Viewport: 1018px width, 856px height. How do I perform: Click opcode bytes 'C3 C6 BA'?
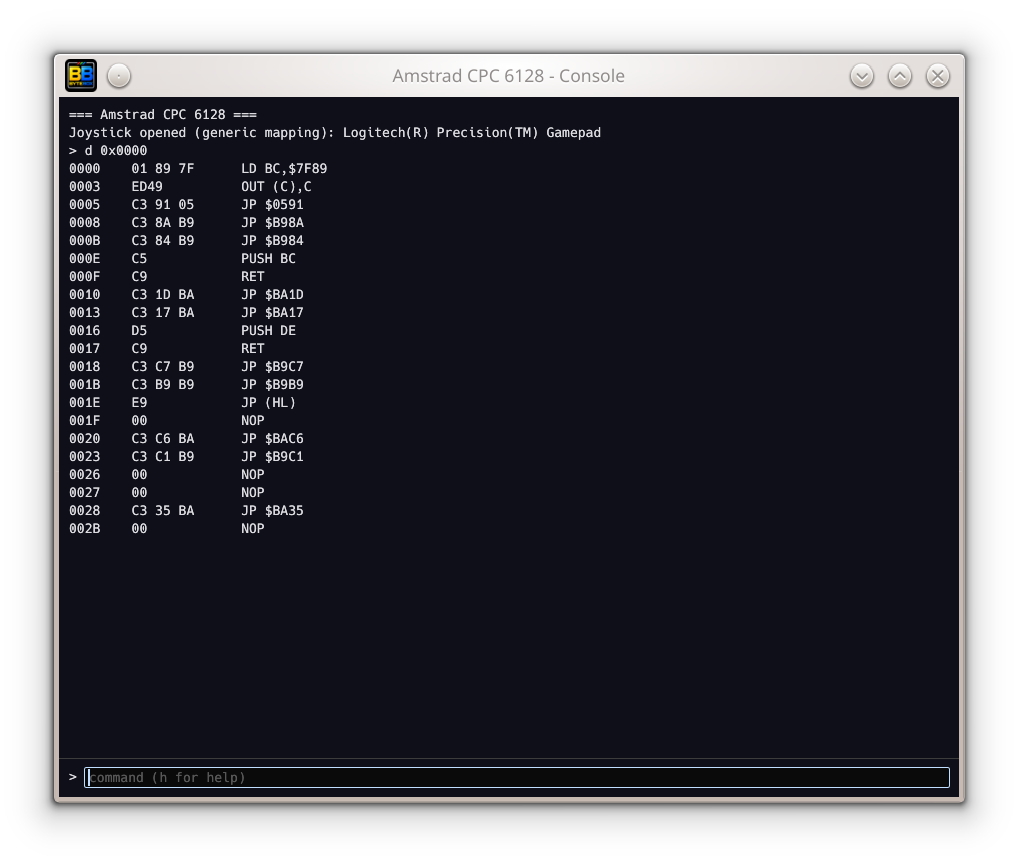click(x=163, y=439)
